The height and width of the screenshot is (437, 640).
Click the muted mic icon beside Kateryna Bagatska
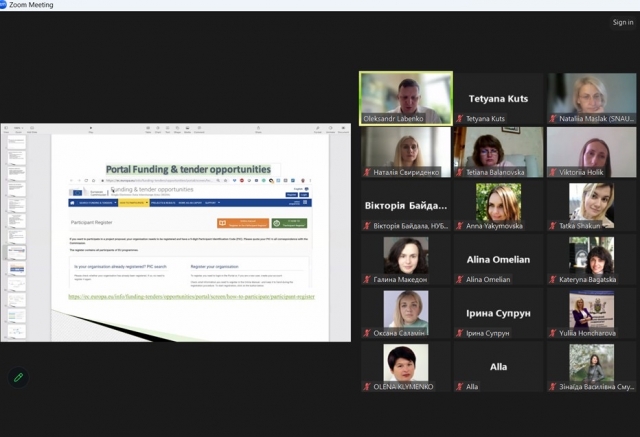(553, 280)
